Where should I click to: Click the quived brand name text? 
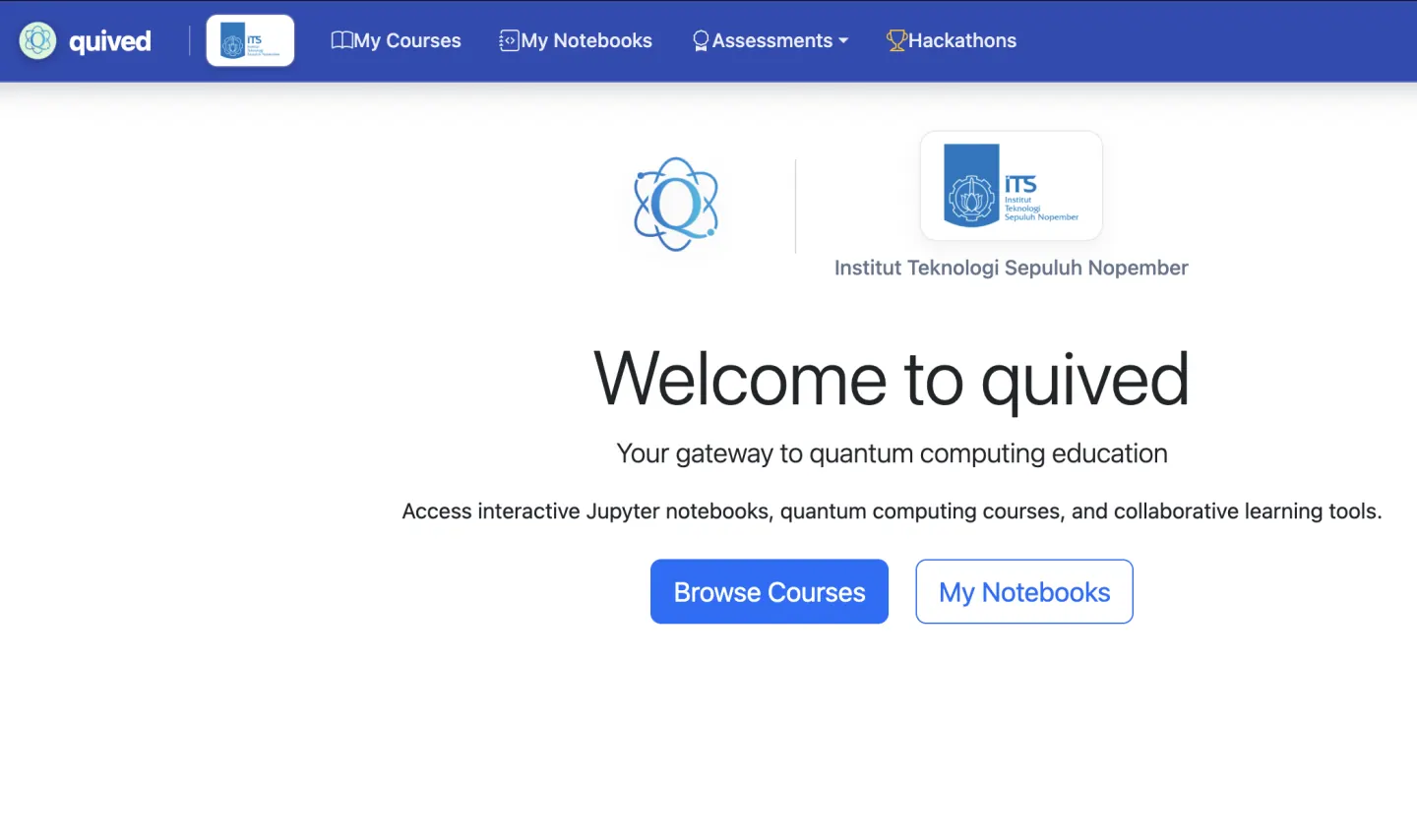pyautogui.click(x=110, y=41)
